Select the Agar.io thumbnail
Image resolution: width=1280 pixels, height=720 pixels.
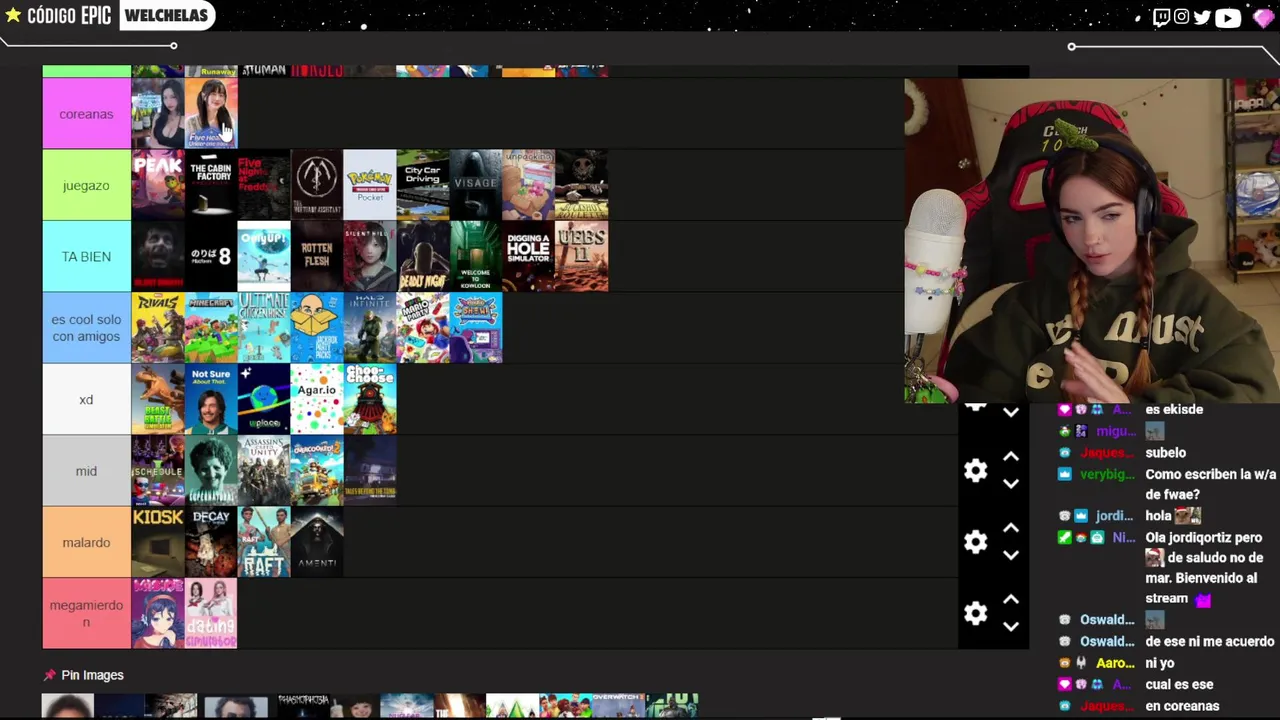tap(317, 400)
